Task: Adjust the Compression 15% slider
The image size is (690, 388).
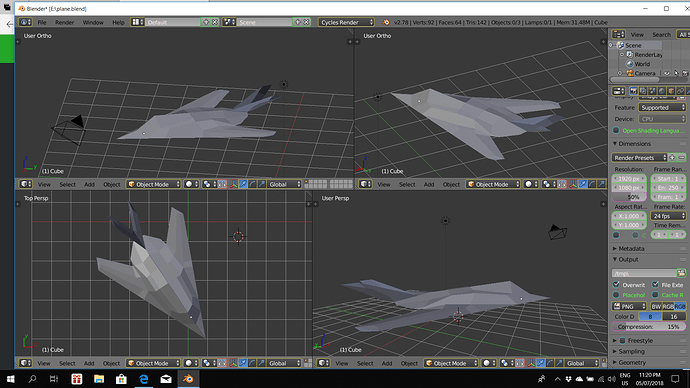Action: (649, 327)
